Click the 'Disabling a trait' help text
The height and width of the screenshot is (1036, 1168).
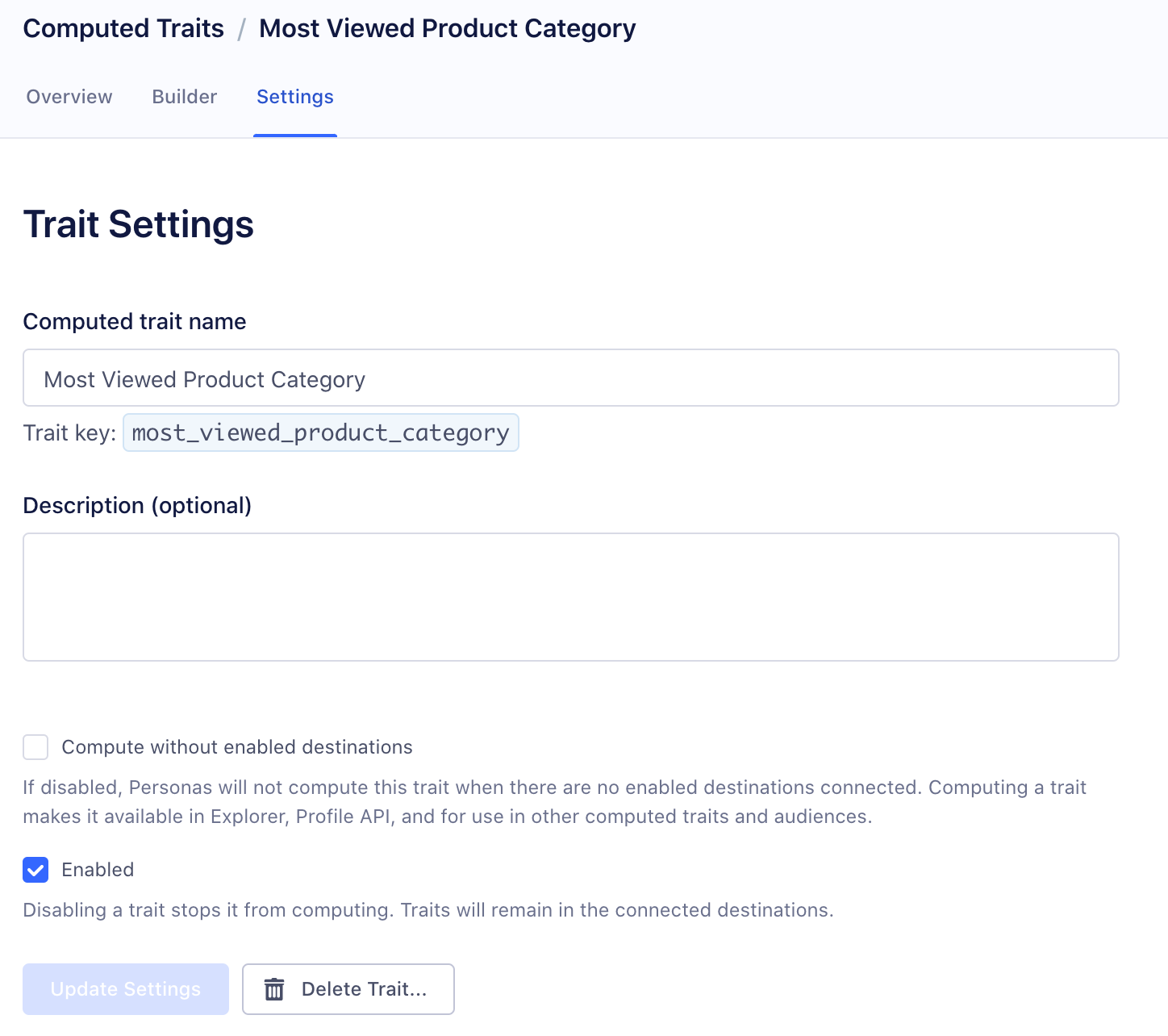coord(428,910)
